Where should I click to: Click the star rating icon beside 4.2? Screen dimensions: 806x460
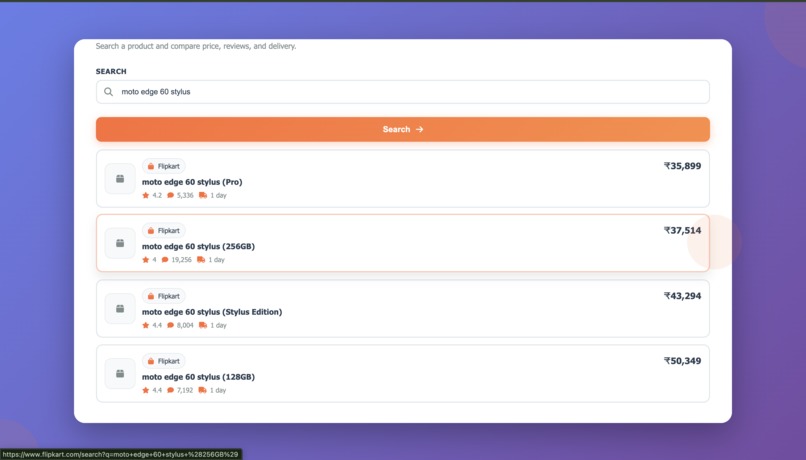click(145, 195)
